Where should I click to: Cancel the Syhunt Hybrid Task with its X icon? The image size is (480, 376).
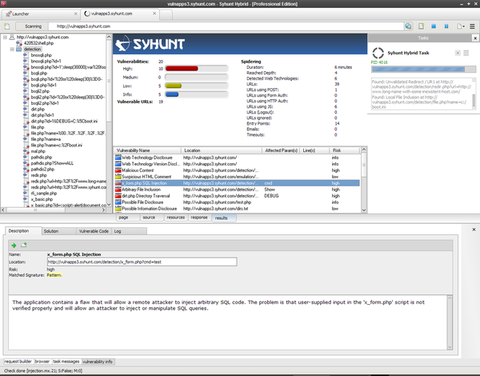point(458,53)
